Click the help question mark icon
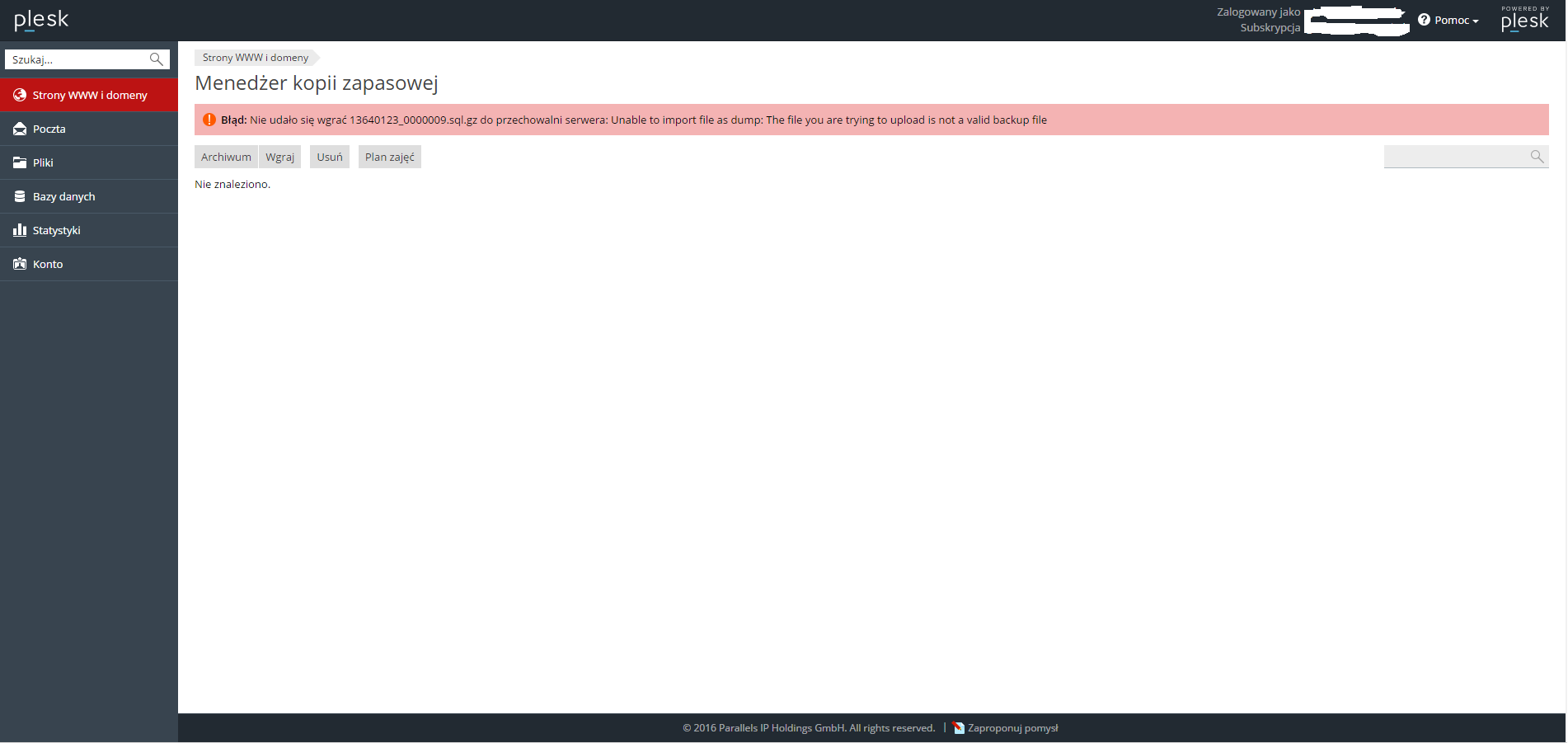The image size is (1568, 743). click(1424, 20)
